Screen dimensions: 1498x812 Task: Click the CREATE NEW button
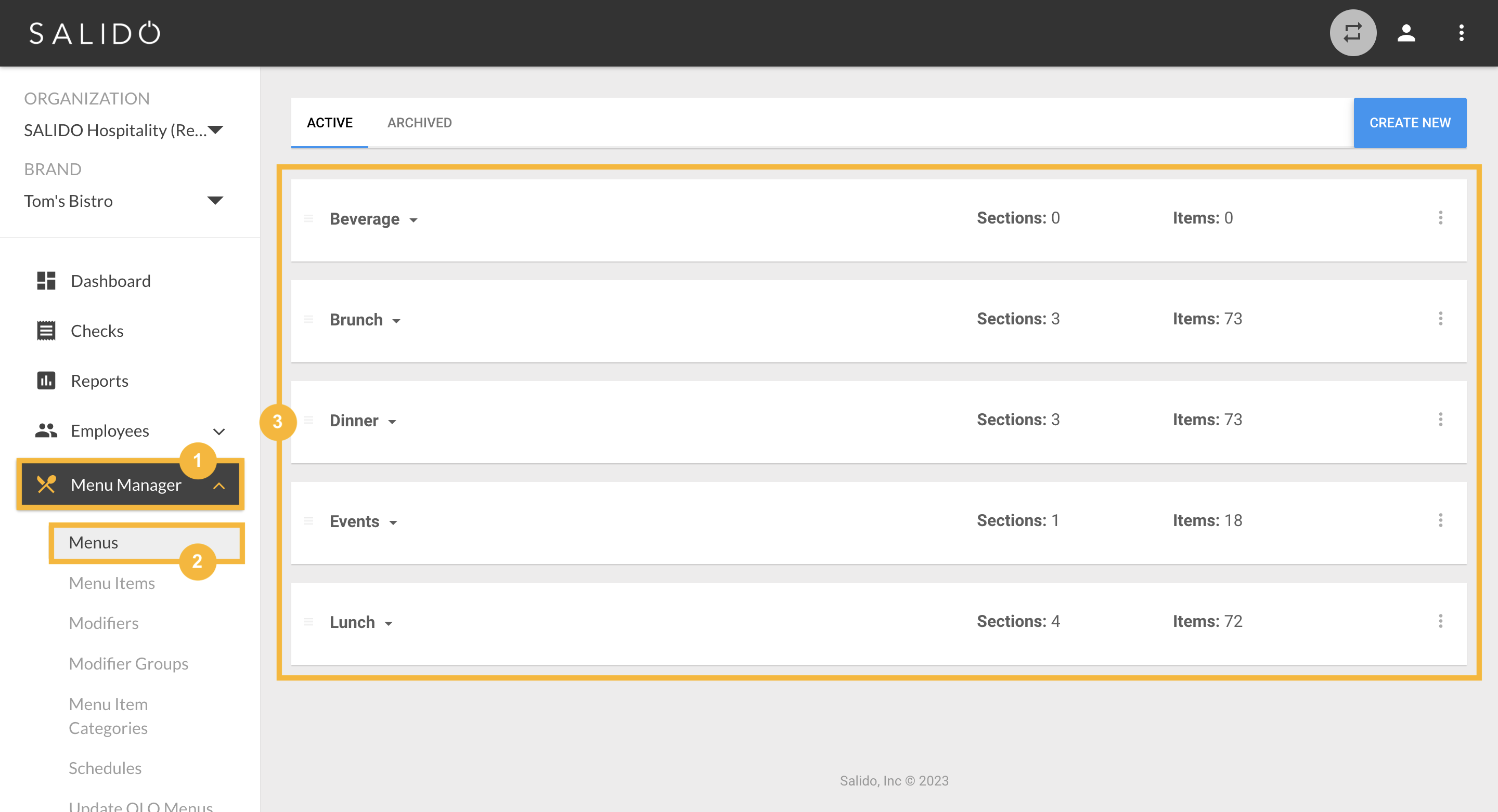tap(1410, 123)
